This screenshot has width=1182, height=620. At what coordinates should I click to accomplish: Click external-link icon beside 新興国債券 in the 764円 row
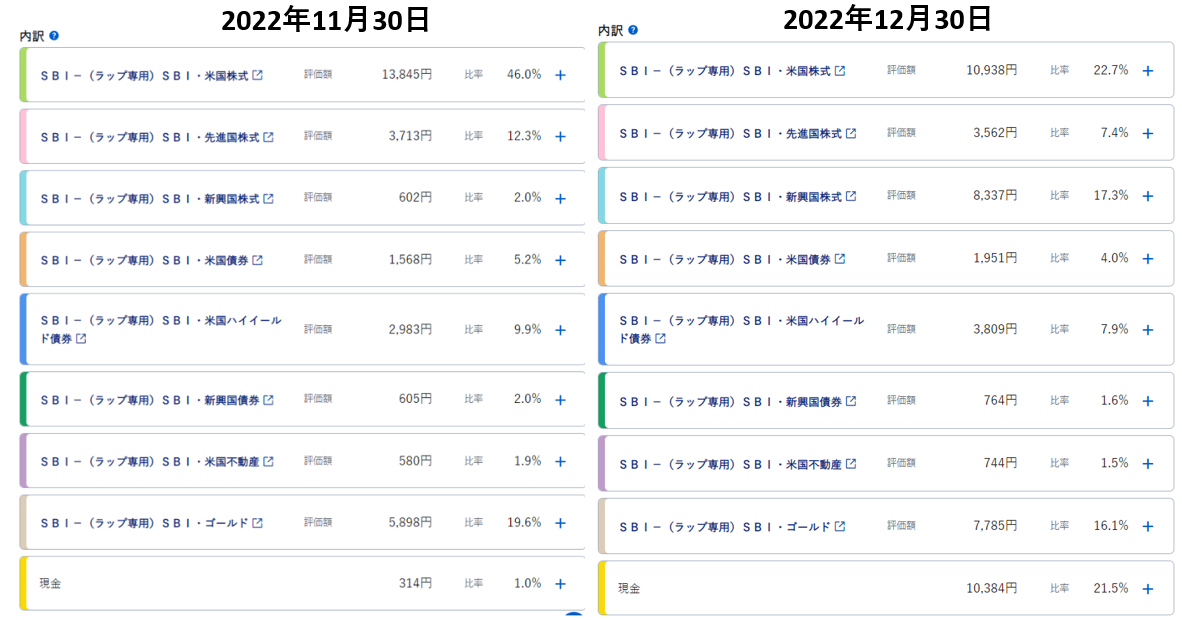click(x=851, y=401)
